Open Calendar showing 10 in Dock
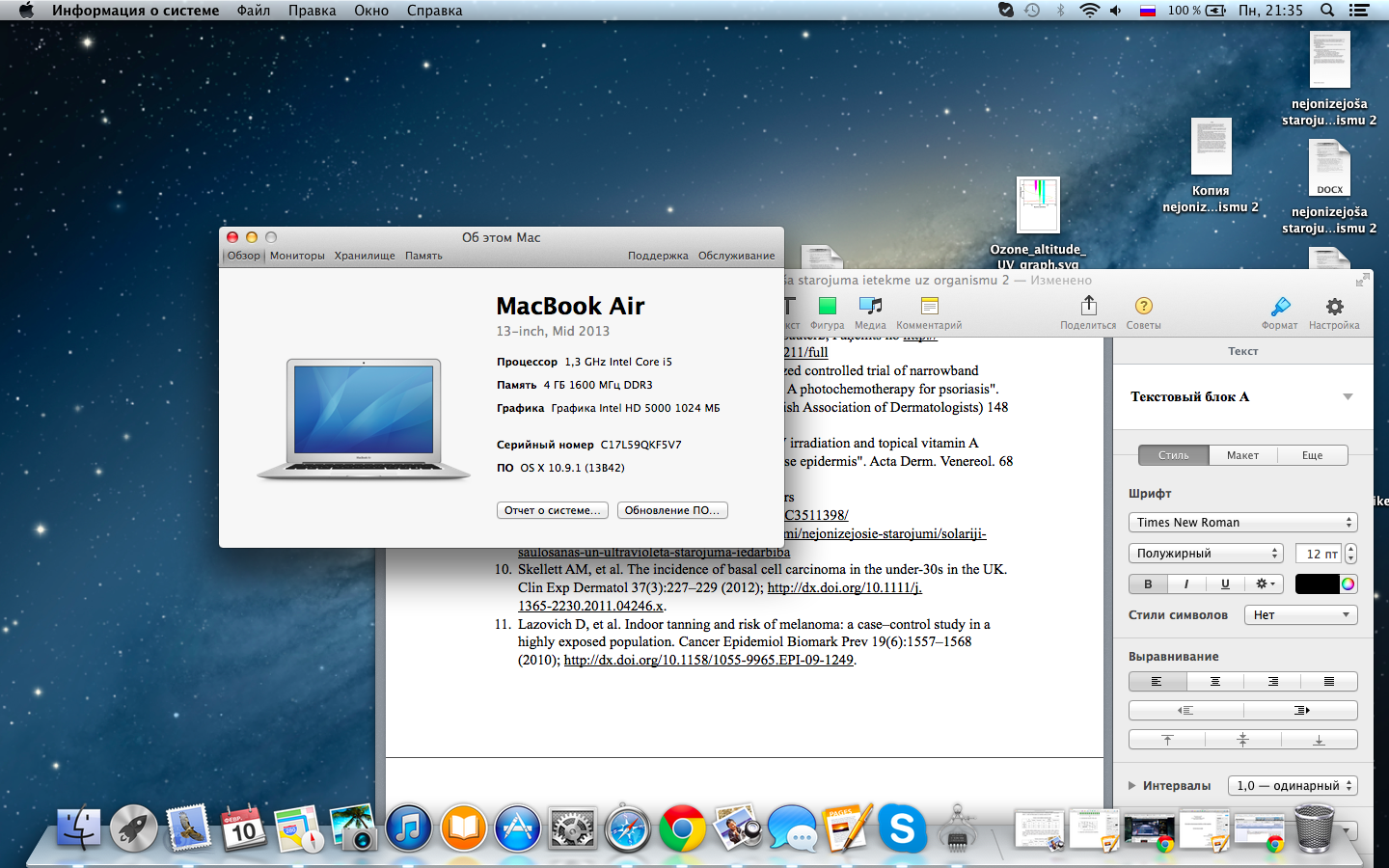 pos(243,827)
